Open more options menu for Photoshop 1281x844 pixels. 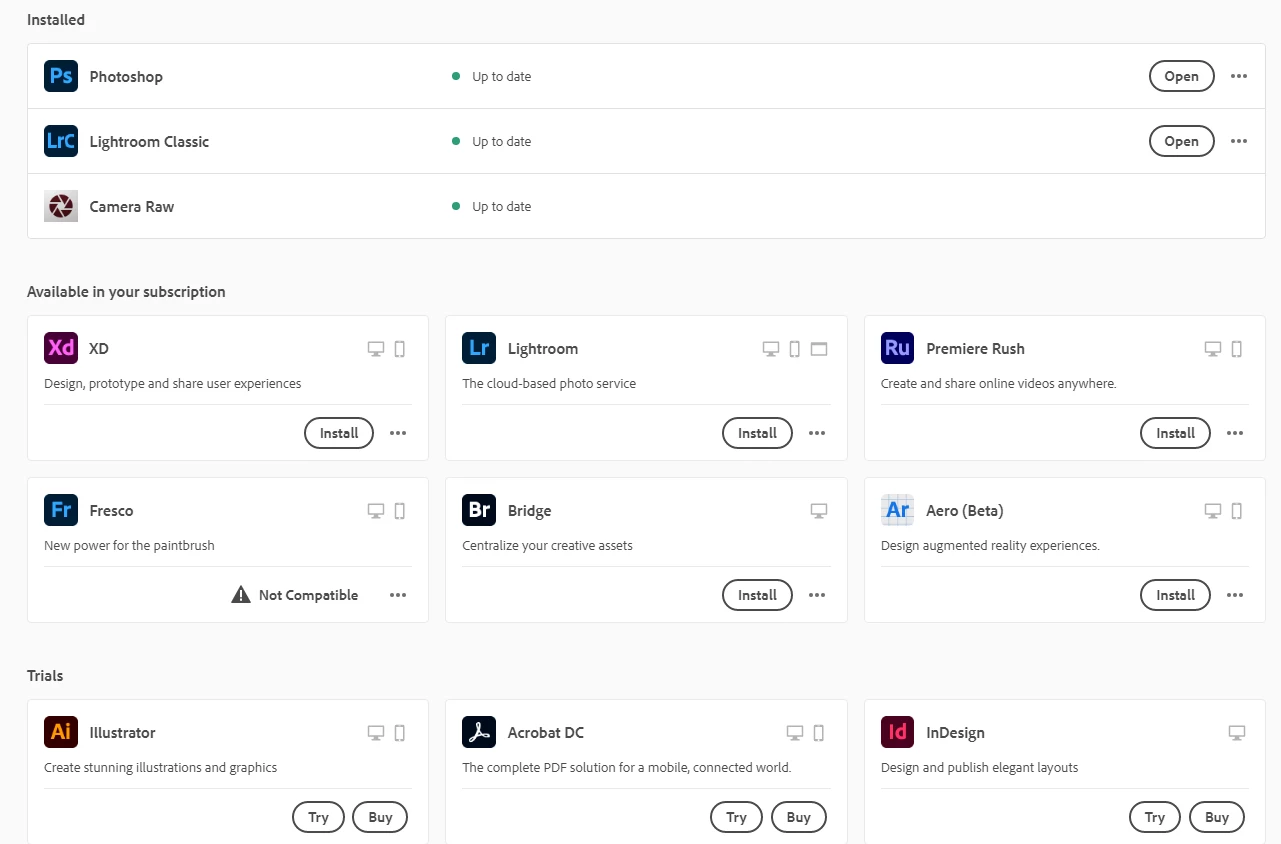pyautogui.click(x=1239, y=76)
